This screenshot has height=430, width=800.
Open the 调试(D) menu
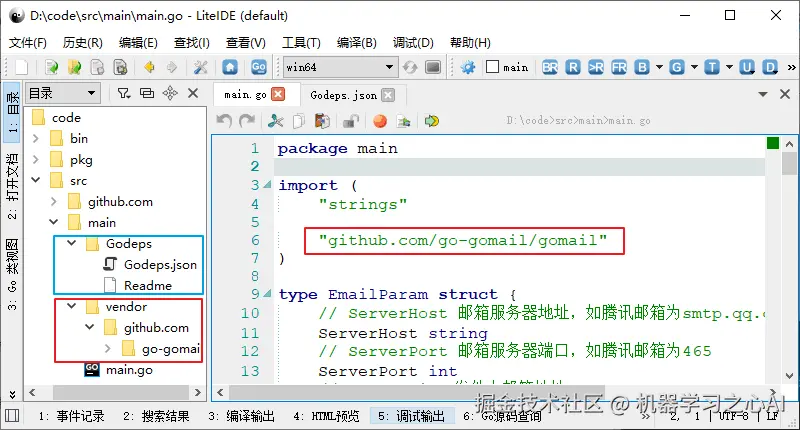413,43
